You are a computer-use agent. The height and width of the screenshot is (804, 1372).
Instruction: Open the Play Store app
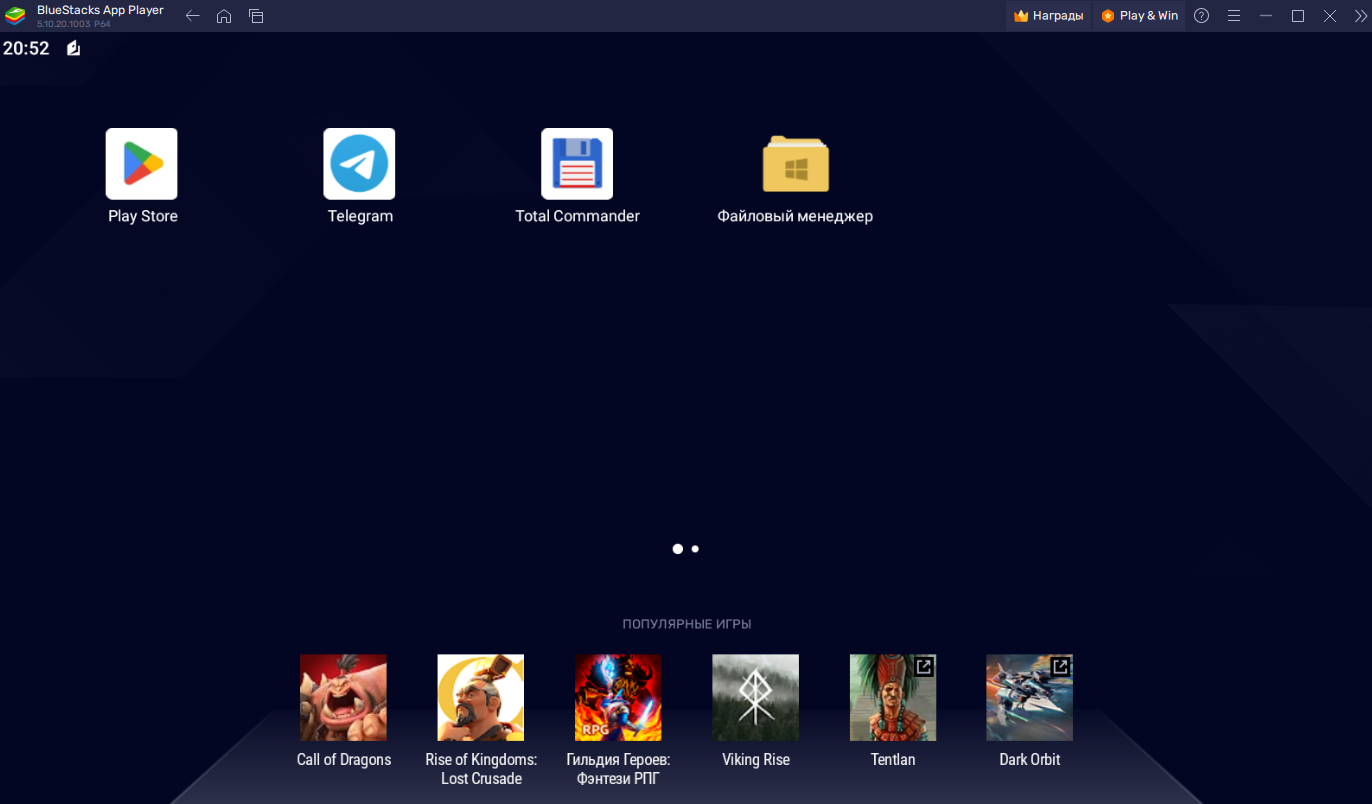[x=142, y=164]
